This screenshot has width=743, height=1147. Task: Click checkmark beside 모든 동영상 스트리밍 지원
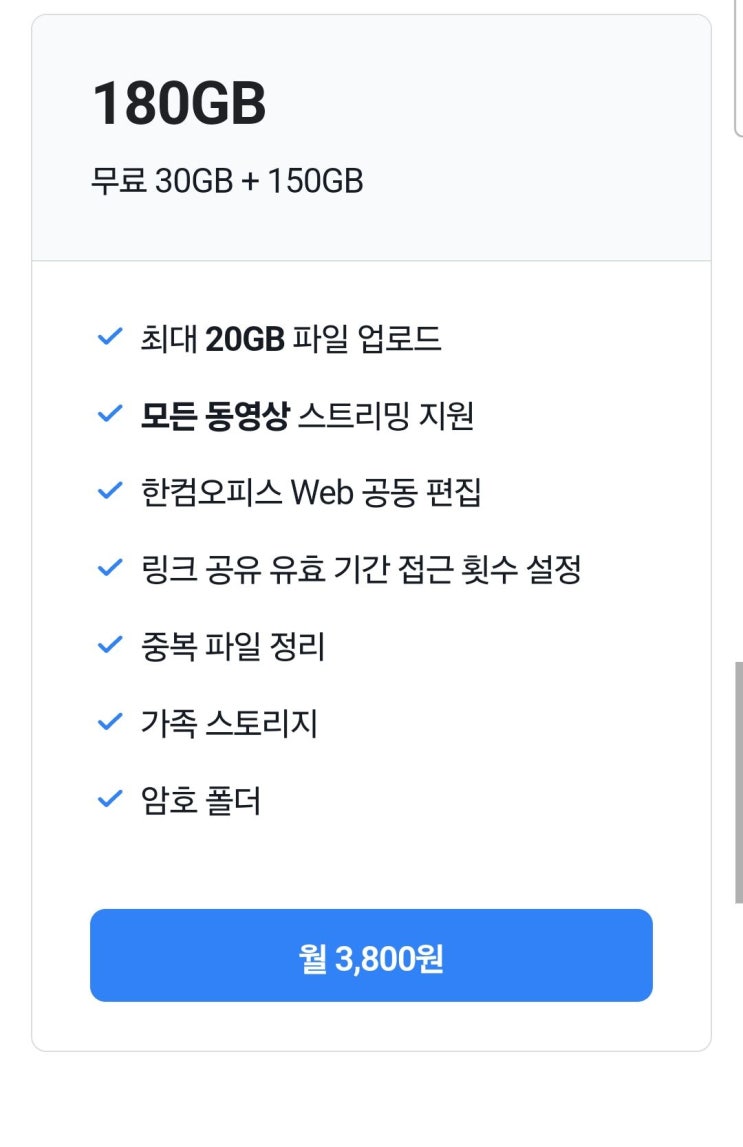pyautogui.click(x=109, y=415)
